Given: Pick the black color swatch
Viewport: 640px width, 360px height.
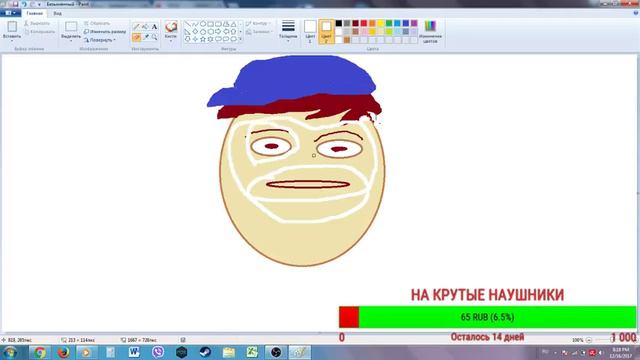Looking at the screenshot, I should [x=339, y=23].
